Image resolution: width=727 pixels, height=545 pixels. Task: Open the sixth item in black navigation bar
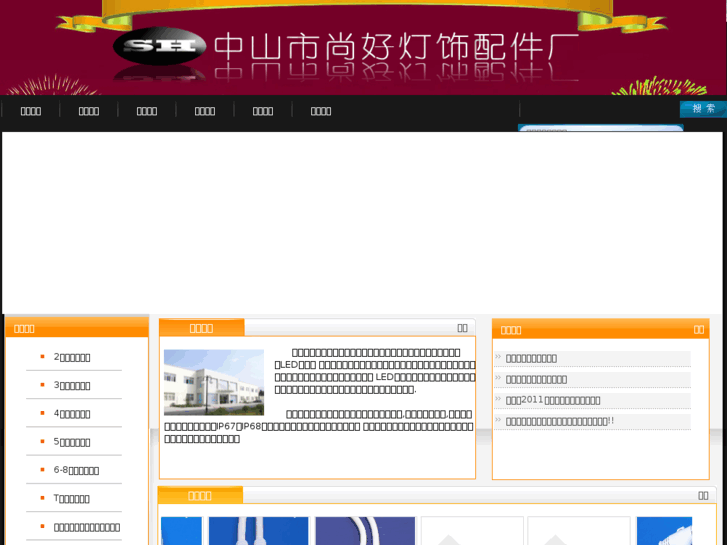[320, 111]
